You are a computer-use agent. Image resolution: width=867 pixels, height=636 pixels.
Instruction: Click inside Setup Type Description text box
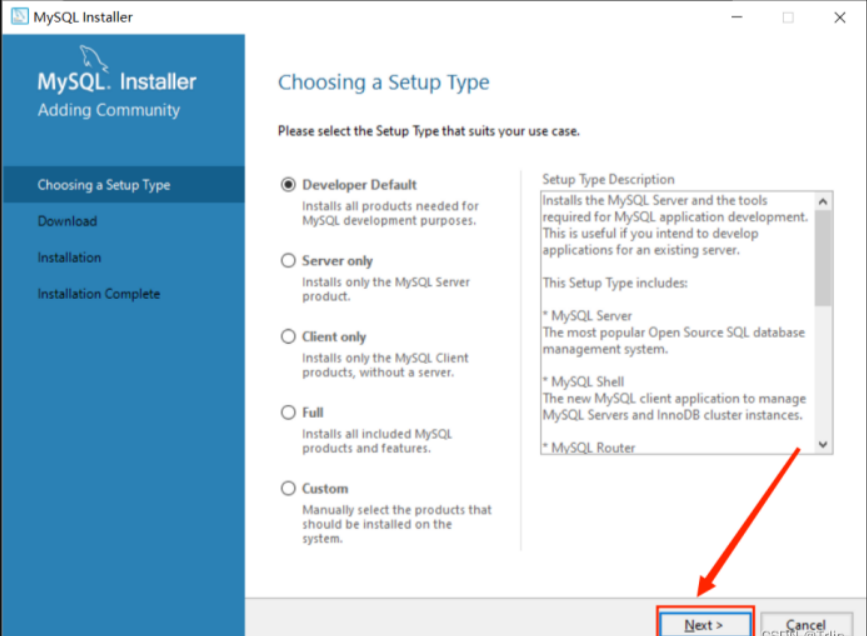pyautogui.click(x=678, y=323)
